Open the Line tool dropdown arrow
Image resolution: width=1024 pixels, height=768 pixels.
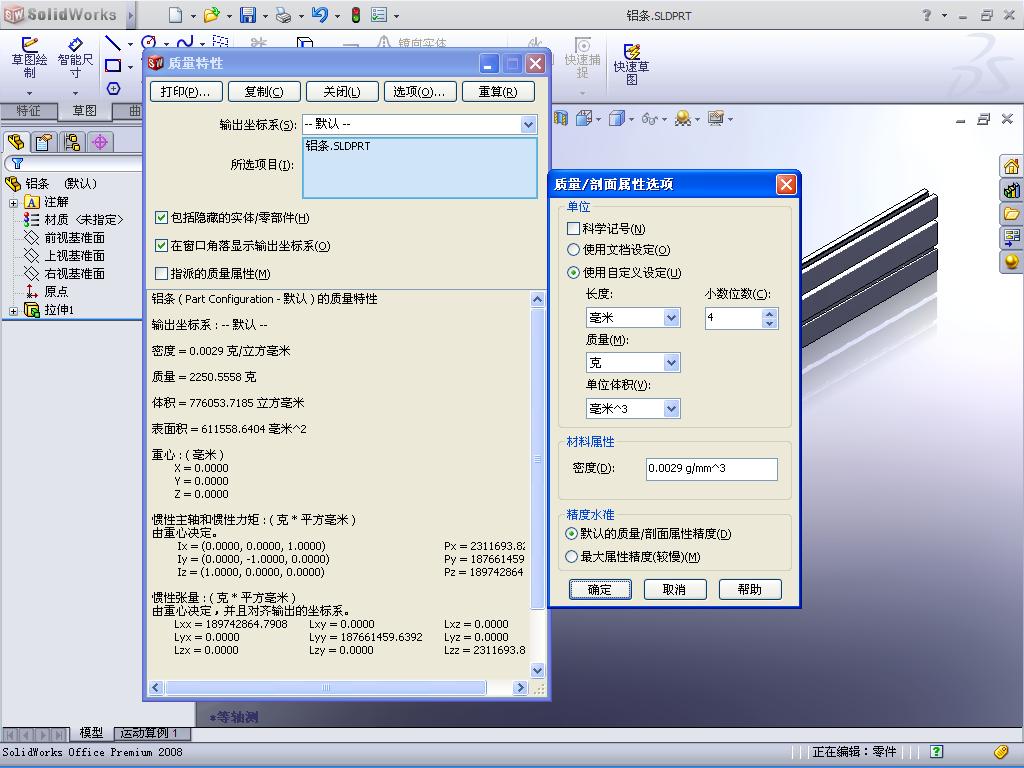131,44
